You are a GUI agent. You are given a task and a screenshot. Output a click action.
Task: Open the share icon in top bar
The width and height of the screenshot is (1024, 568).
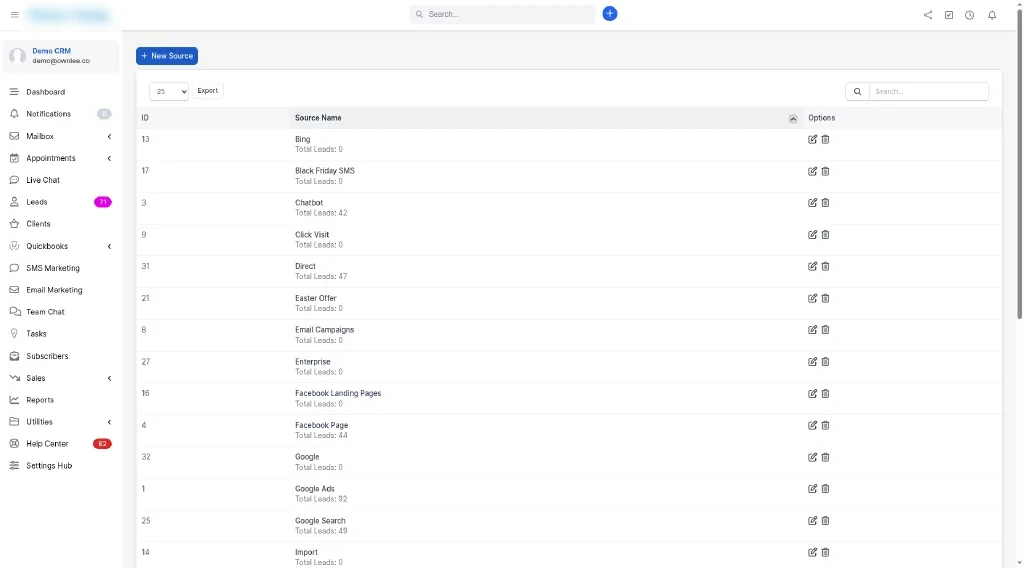pos(927,15)
